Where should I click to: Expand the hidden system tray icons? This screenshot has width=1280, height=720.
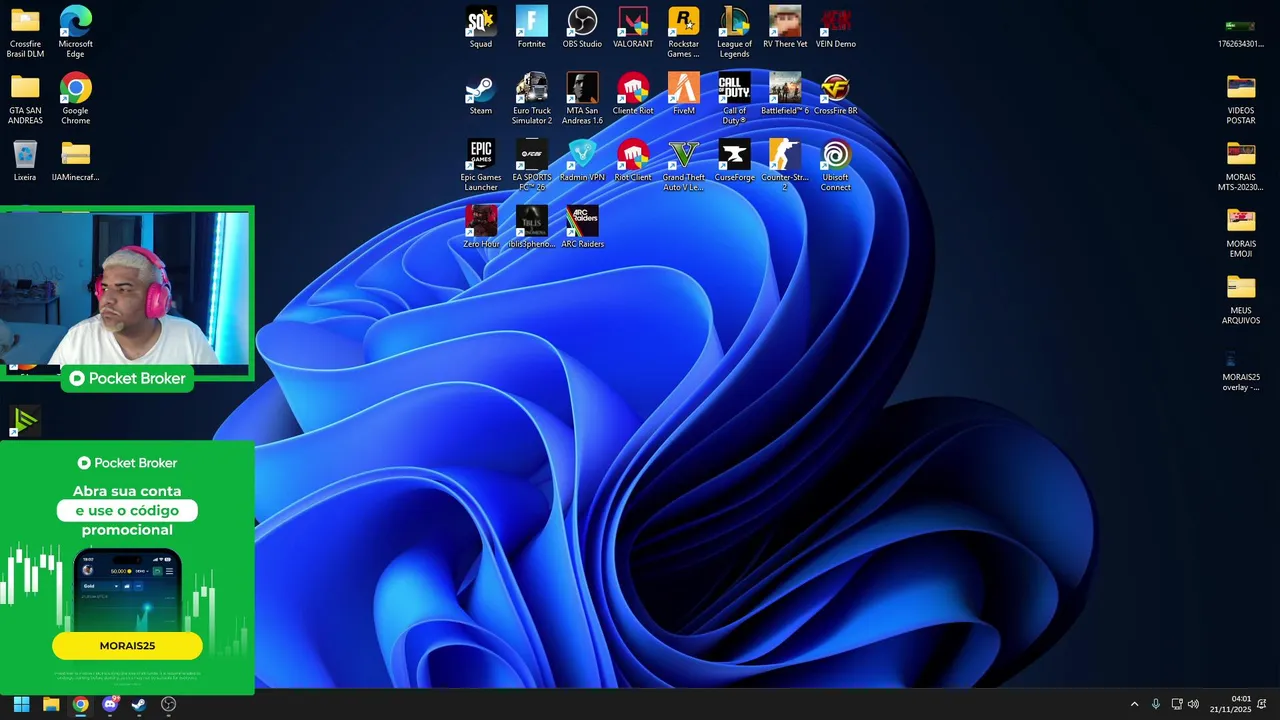(1134, 704)
